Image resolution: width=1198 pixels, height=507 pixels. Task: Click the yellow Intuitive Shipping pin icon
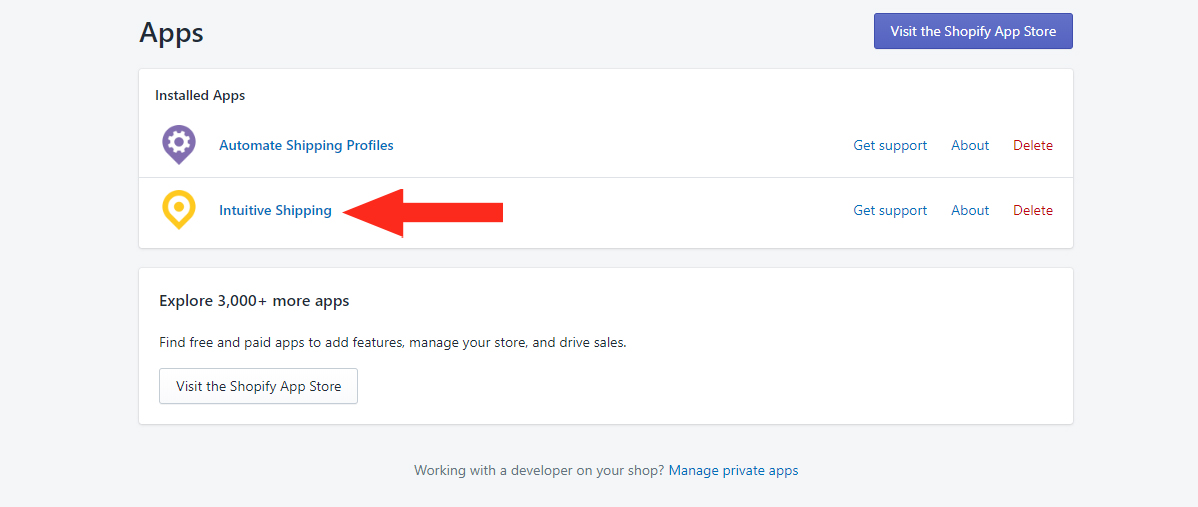click(178, 209)
